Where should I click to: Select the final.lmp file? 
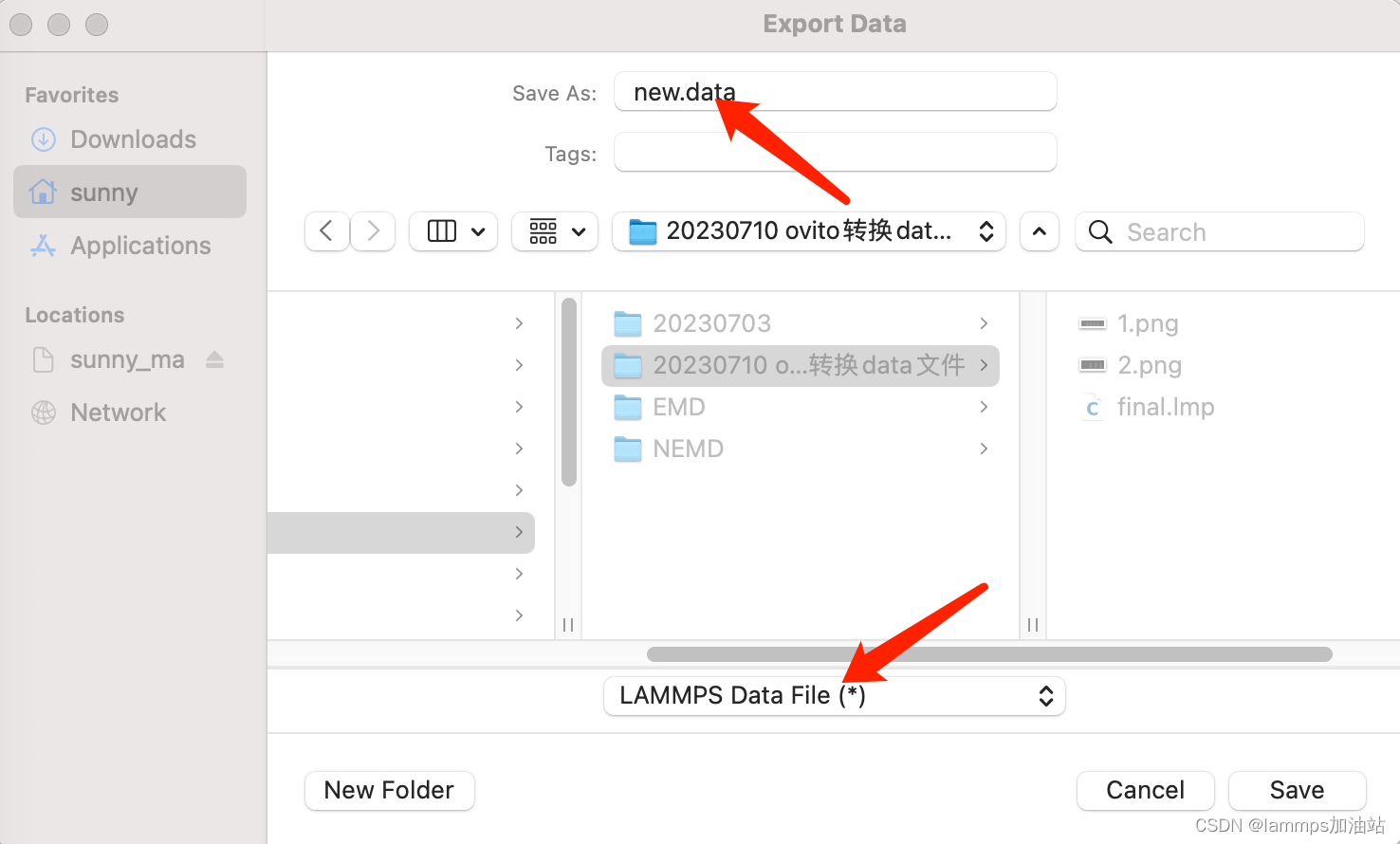click(x=1167, y=406)
